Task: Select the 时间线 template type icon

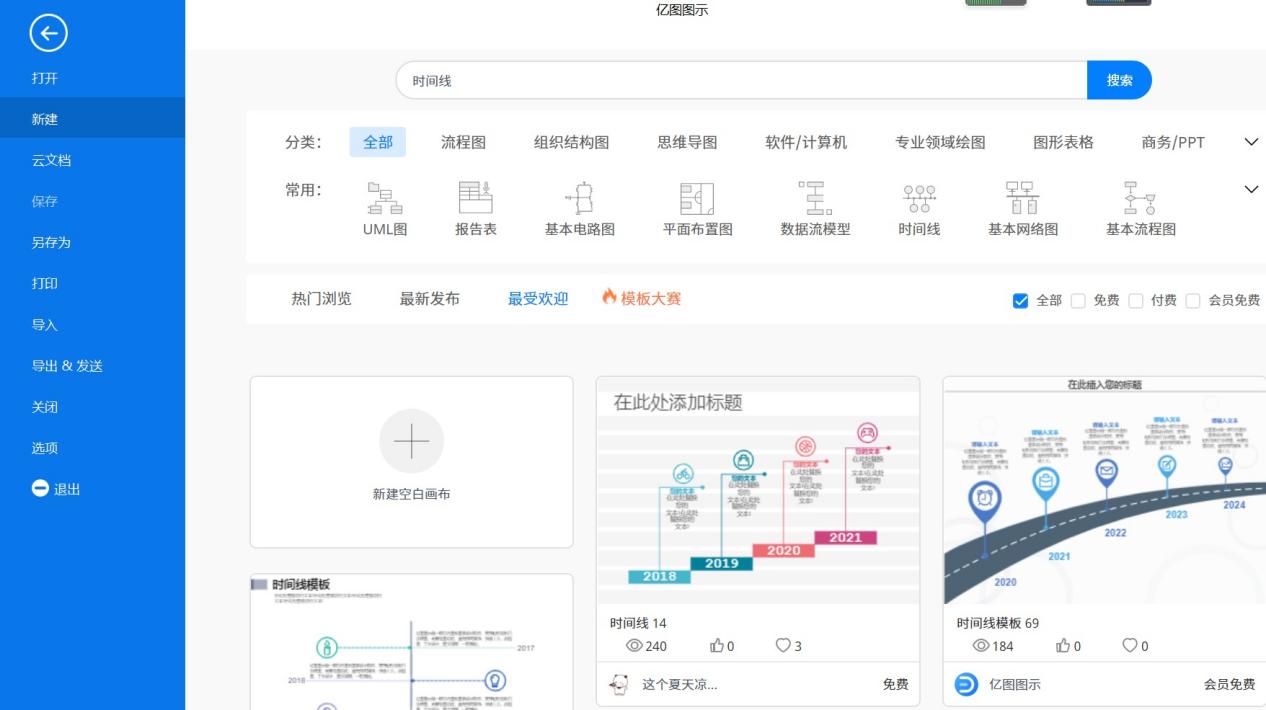Action: click(919, 199)
